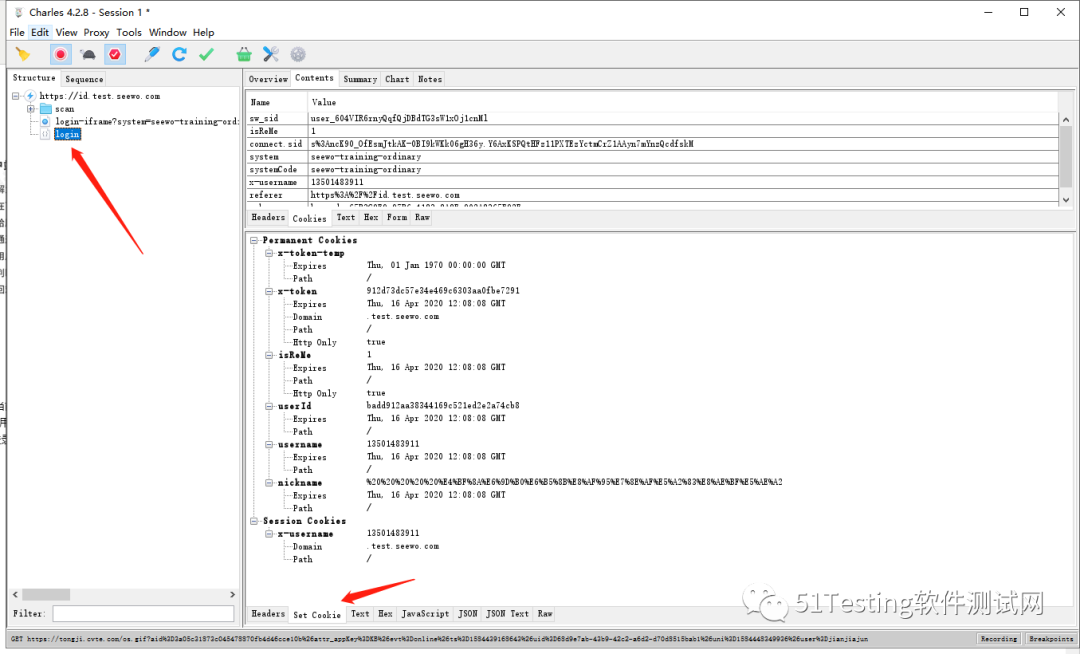Click into the Filter input field
The height and width of the screenshot is (654, 1080).
[x=143, y=613]
